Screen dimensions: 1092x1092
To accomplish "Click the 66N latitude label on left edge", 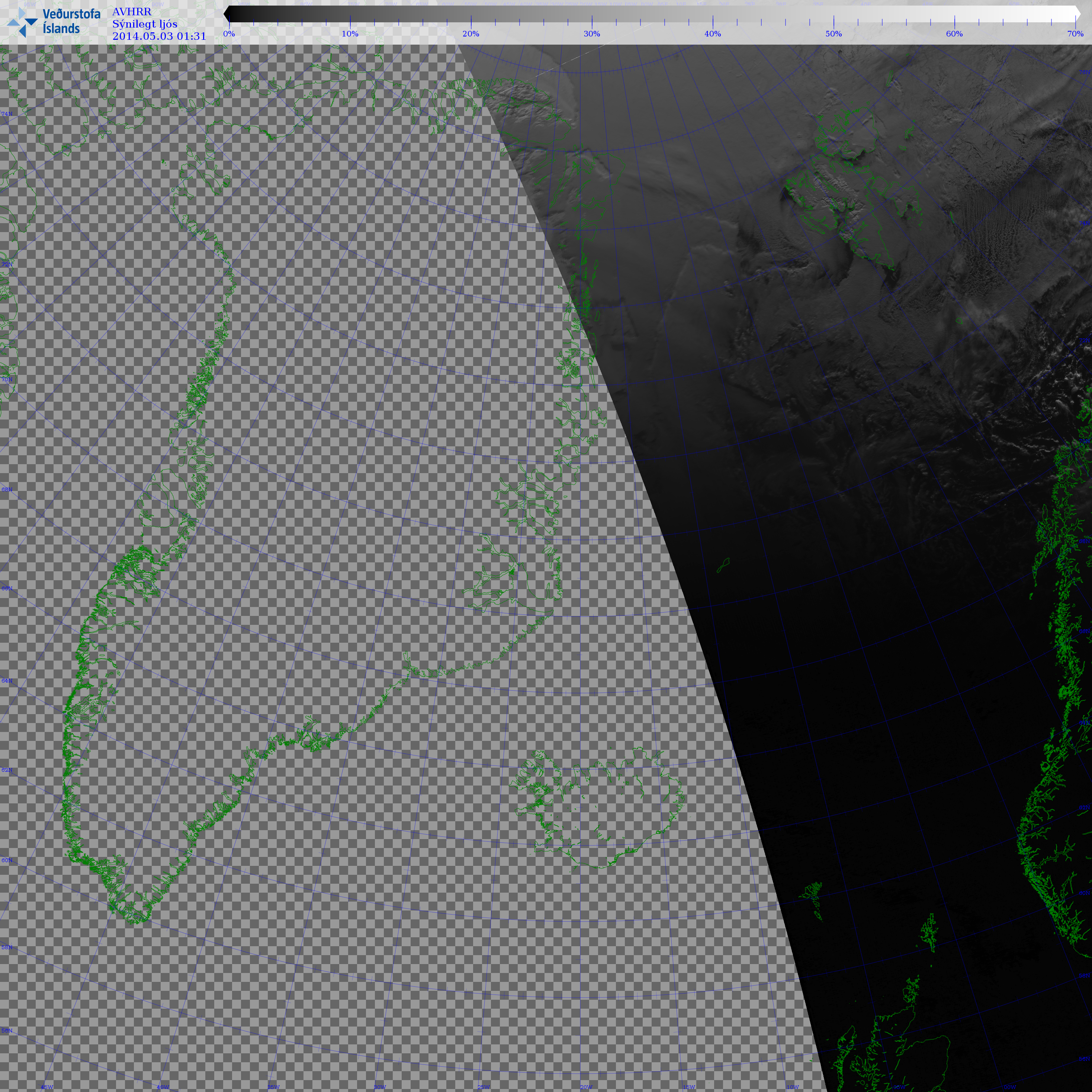I will (7, 588).
